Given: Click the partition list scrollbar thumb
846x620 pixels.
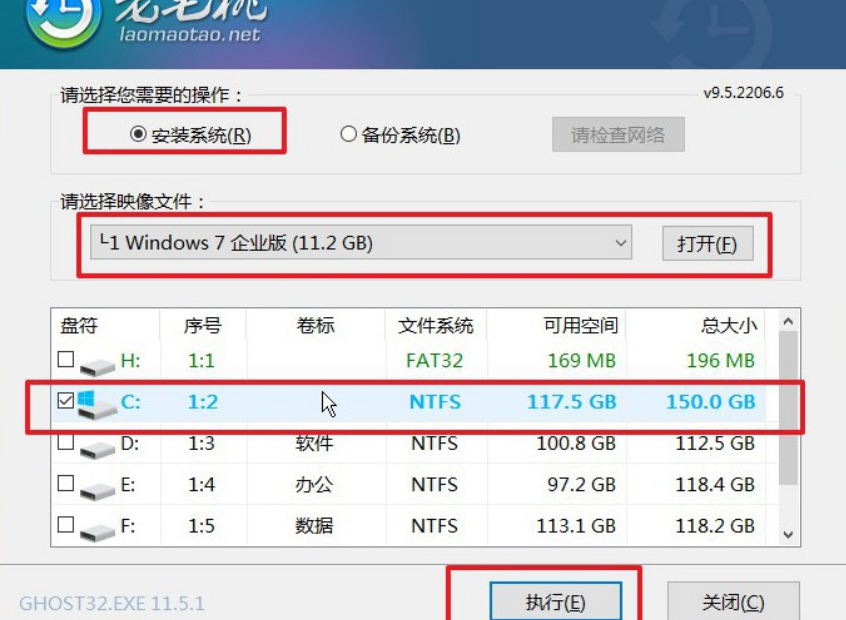Looking at the screenshot, I should tap(788, 408).
